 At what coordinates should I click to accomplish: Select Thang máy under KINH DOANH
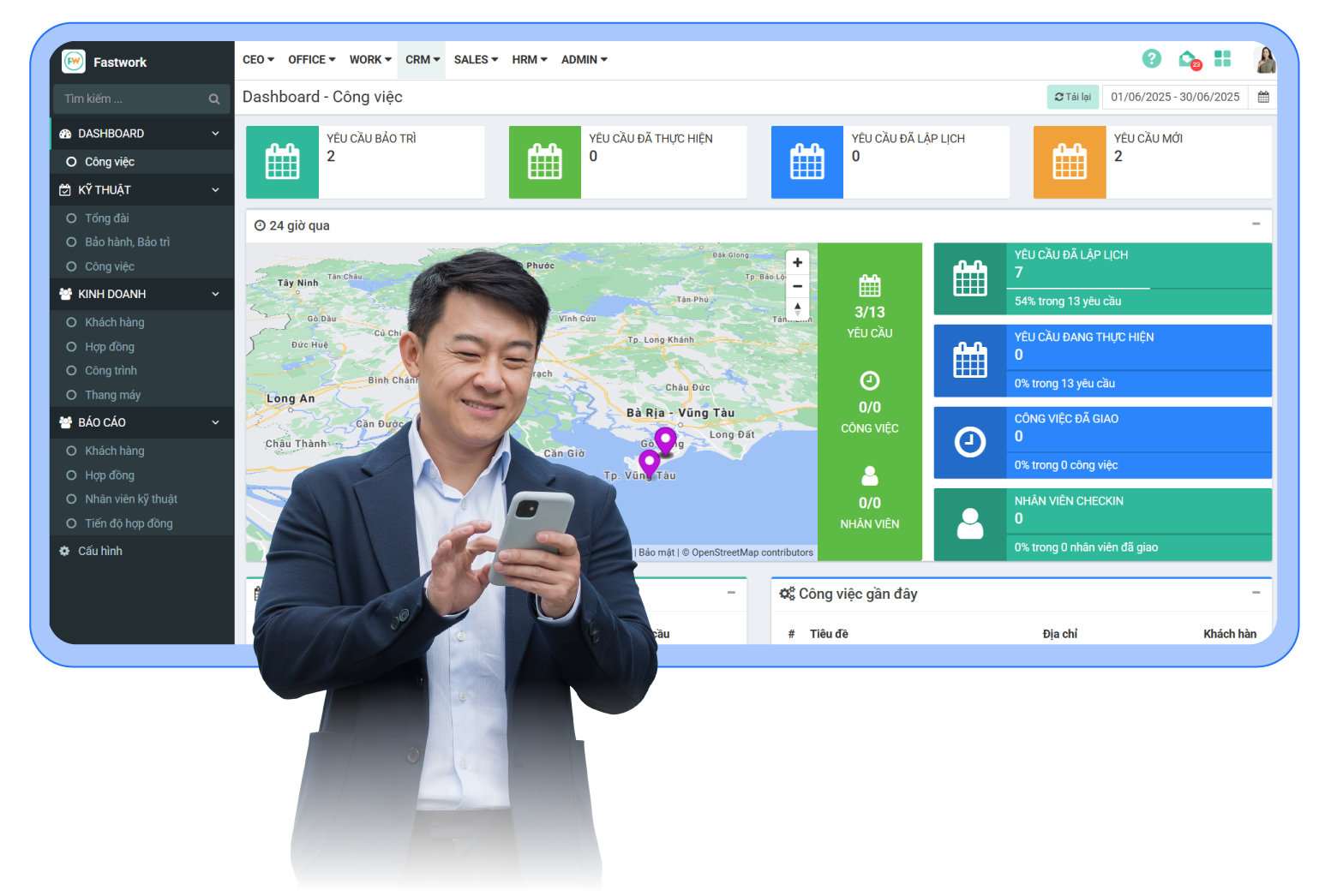[x=112, y=395]
